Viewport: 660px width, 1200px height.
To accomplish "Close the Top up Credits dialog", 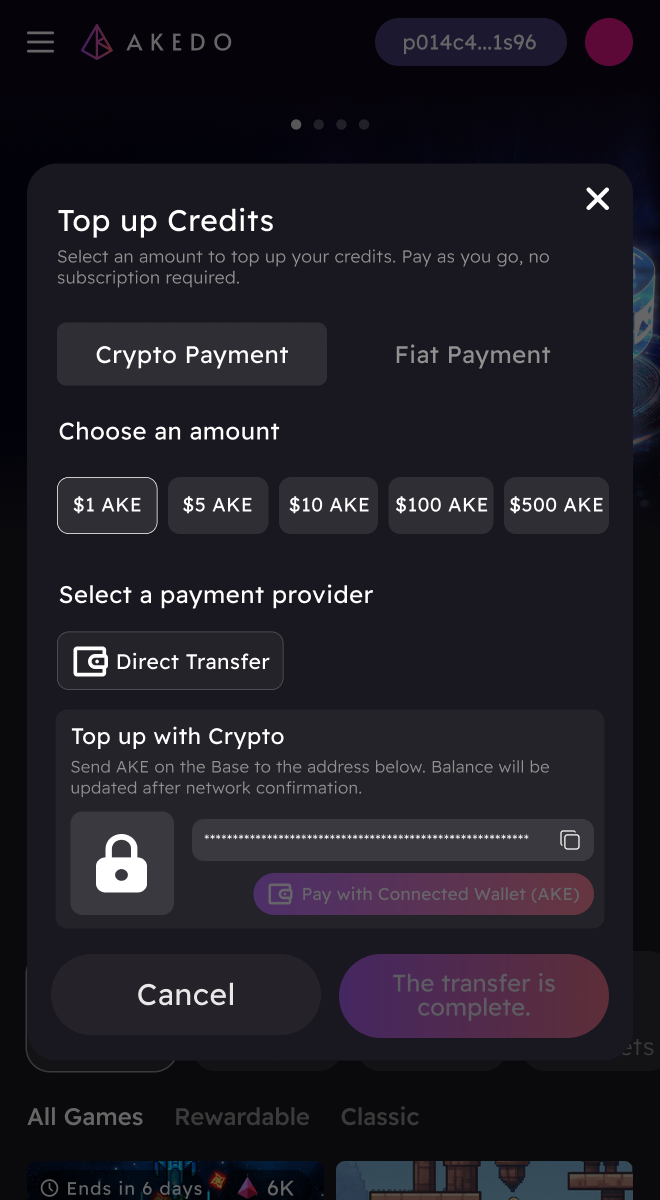I will (x=597, y=199).
